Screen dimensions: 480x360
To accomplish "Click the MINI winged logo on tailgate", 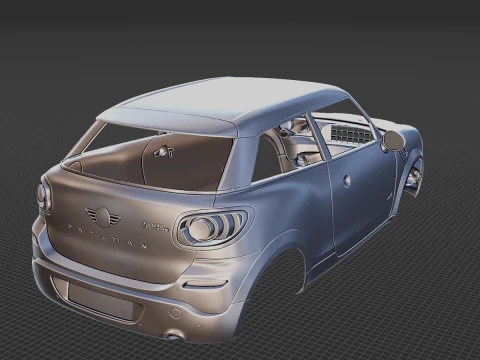I will tap(103, 217).
